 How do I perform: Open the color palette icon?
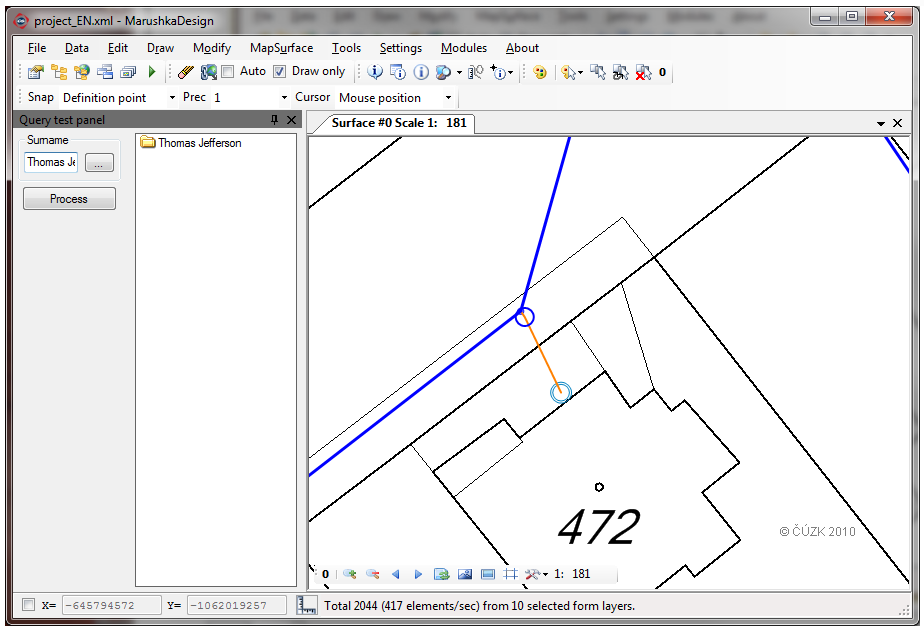click(x=540, y=72)
